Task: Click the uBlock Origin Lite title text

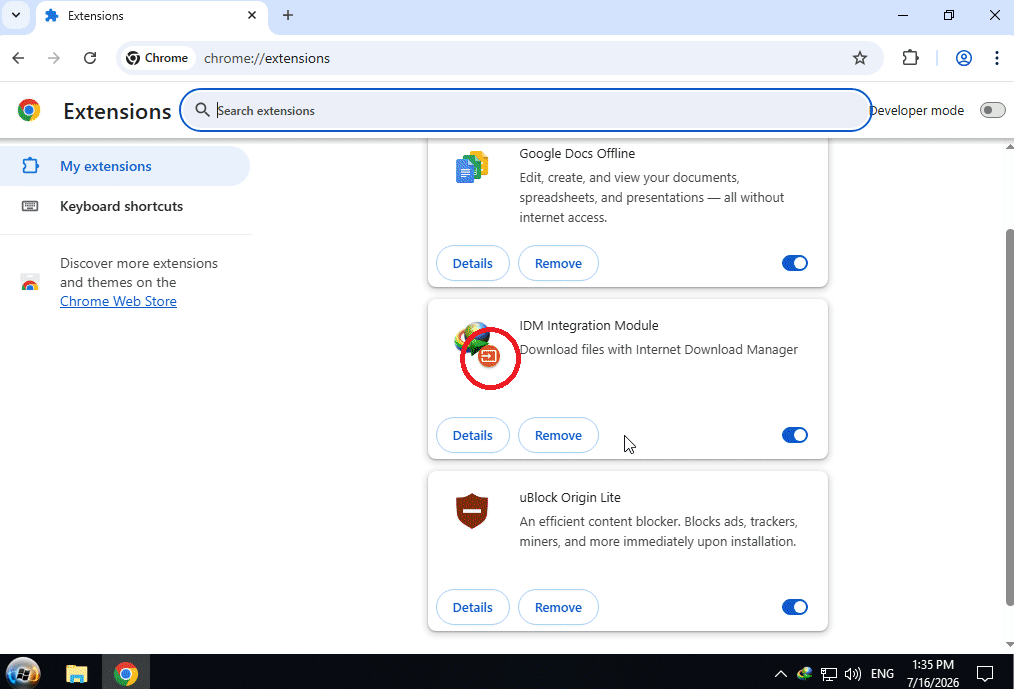Action: tap(570, 498)
